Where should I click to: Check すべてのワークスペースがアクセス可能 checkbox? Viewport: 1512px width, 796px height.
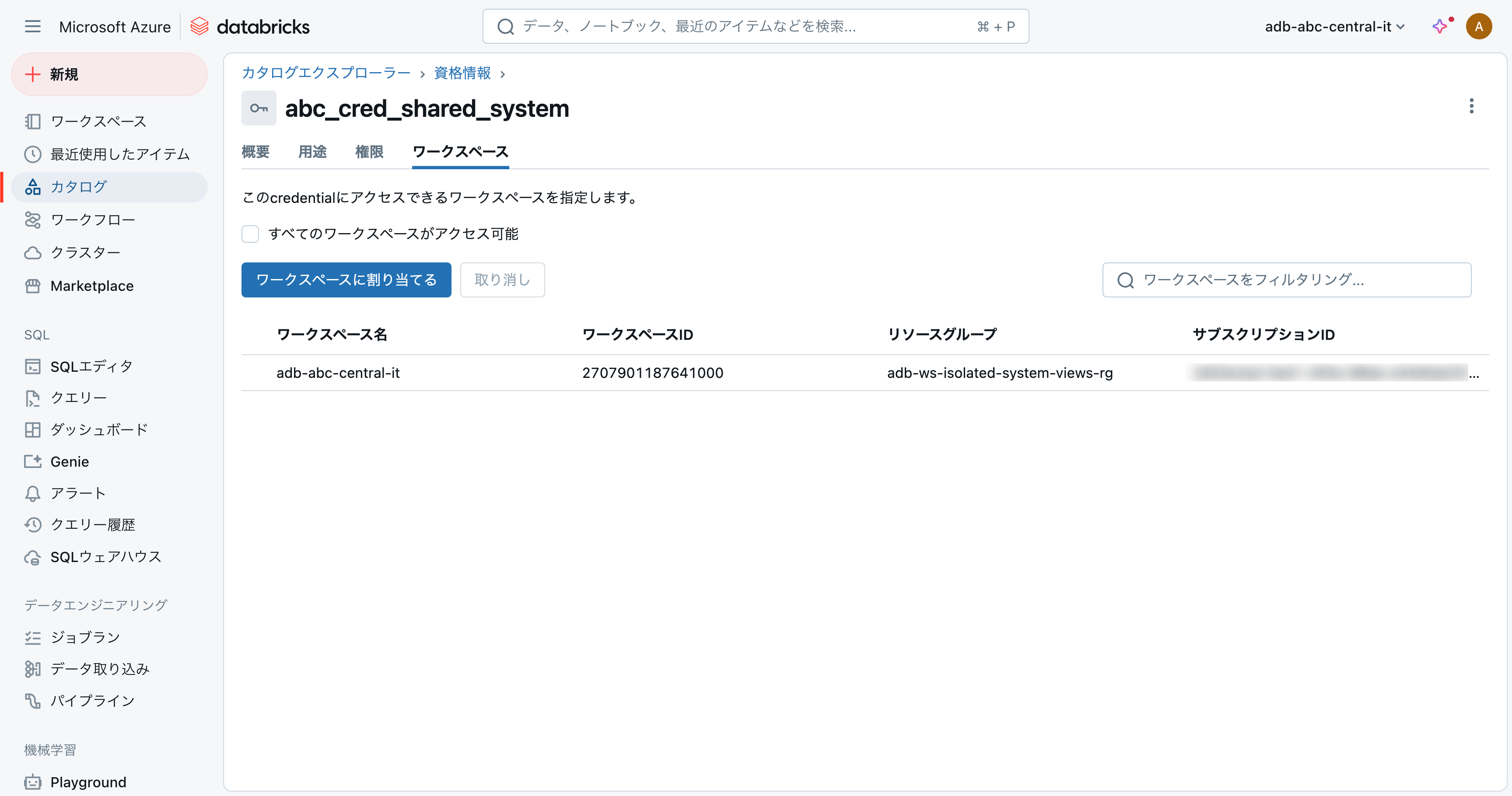pyautogui.click(x=250, y=234)
